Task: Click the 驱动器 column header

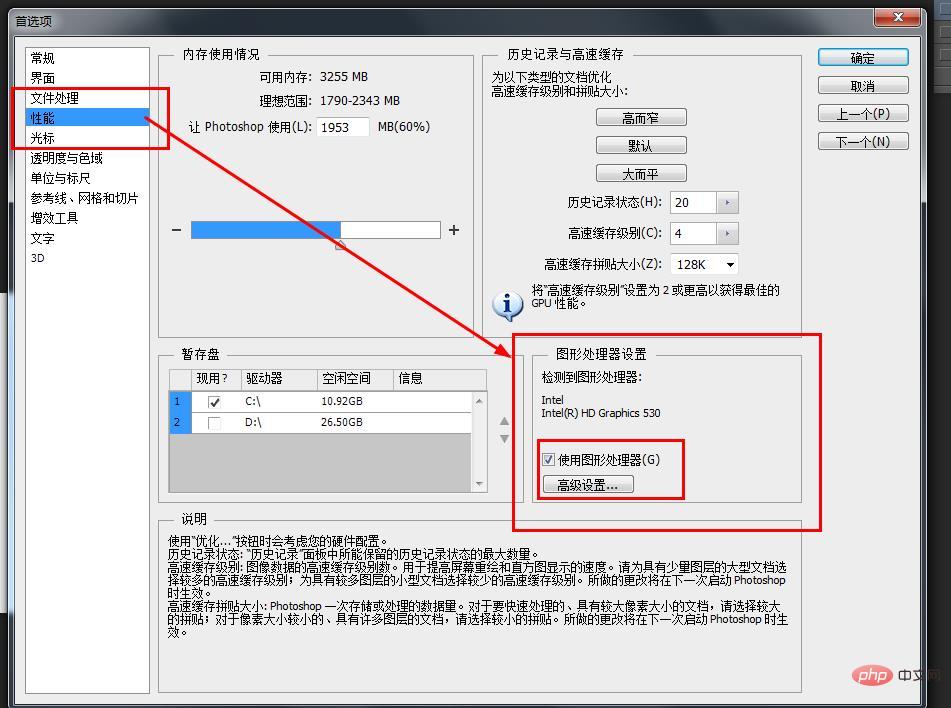Action: pyautogui.click(x=279, y=379)
